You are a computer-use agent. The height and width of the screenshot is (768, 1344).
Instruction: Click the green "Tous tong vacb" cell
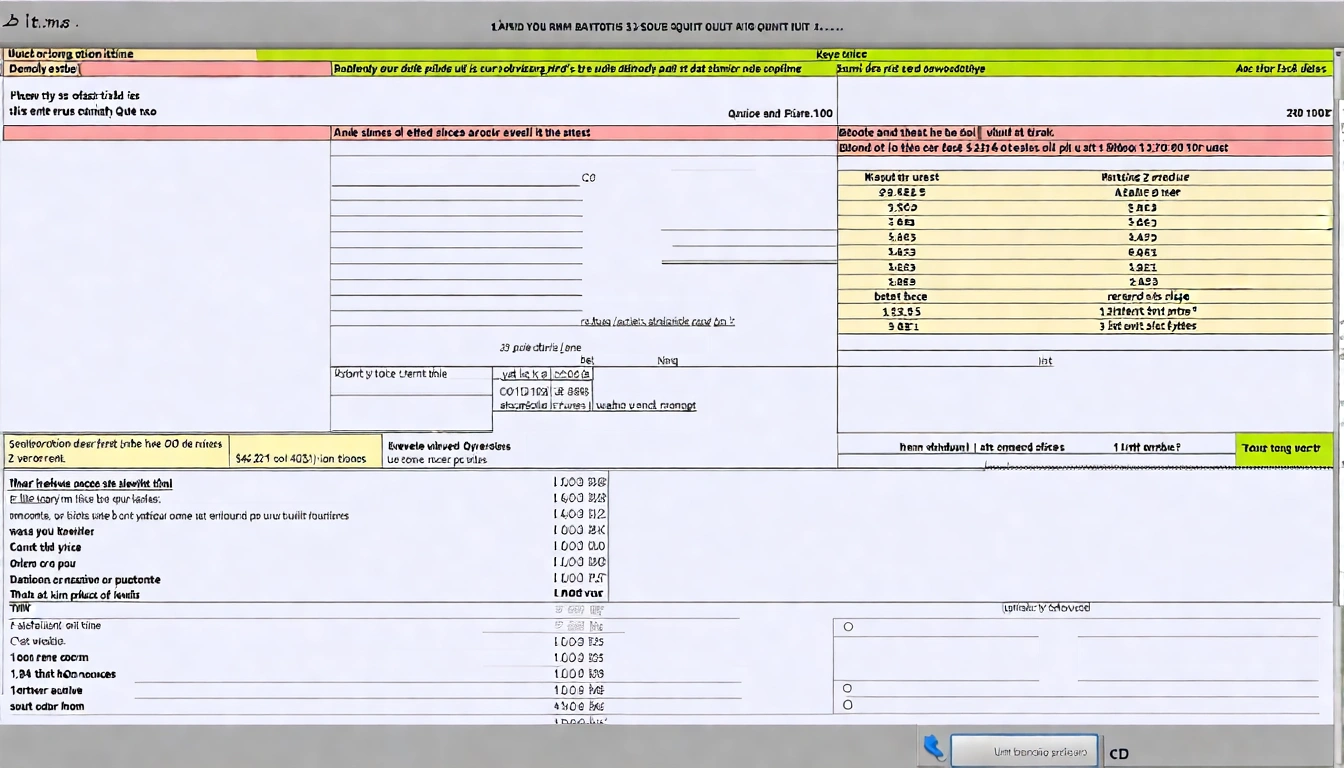(1284, 449)
